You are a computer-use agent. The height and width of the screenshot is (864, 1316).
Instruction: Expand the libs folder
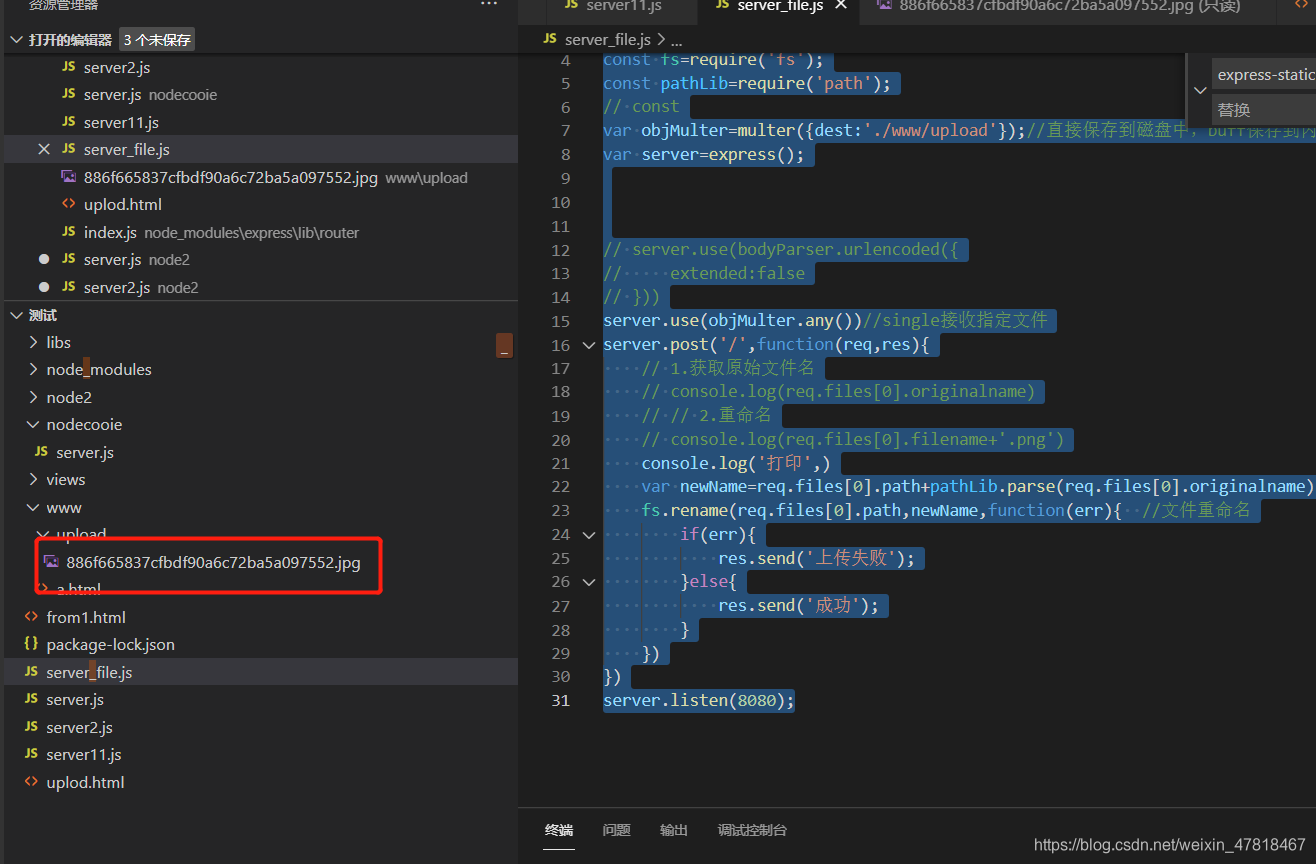tap(34, 342)
